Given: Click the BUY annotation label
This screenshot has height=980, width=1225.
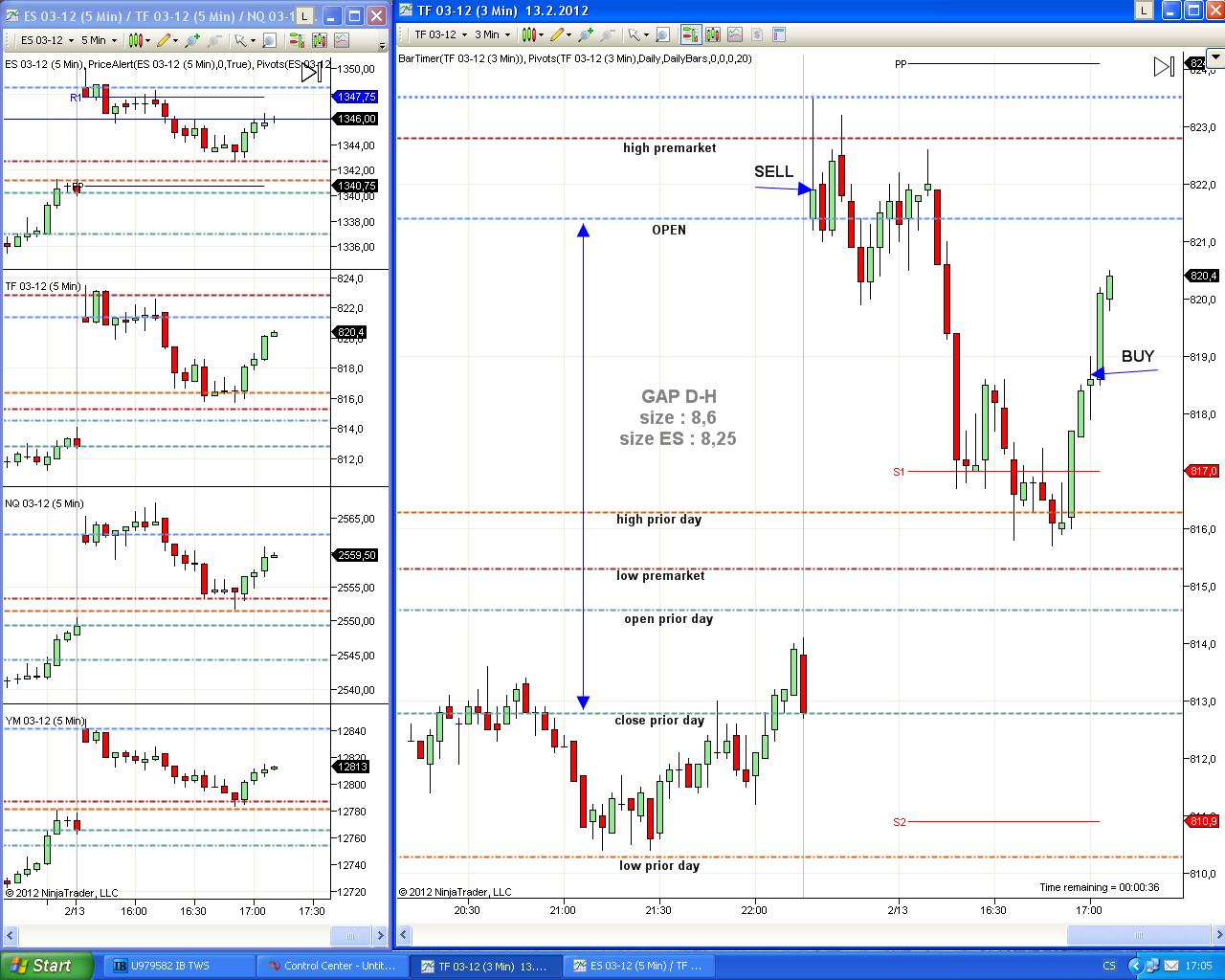Looking at the screenshot, I should pyautogui.click(x=1138, y=356).
